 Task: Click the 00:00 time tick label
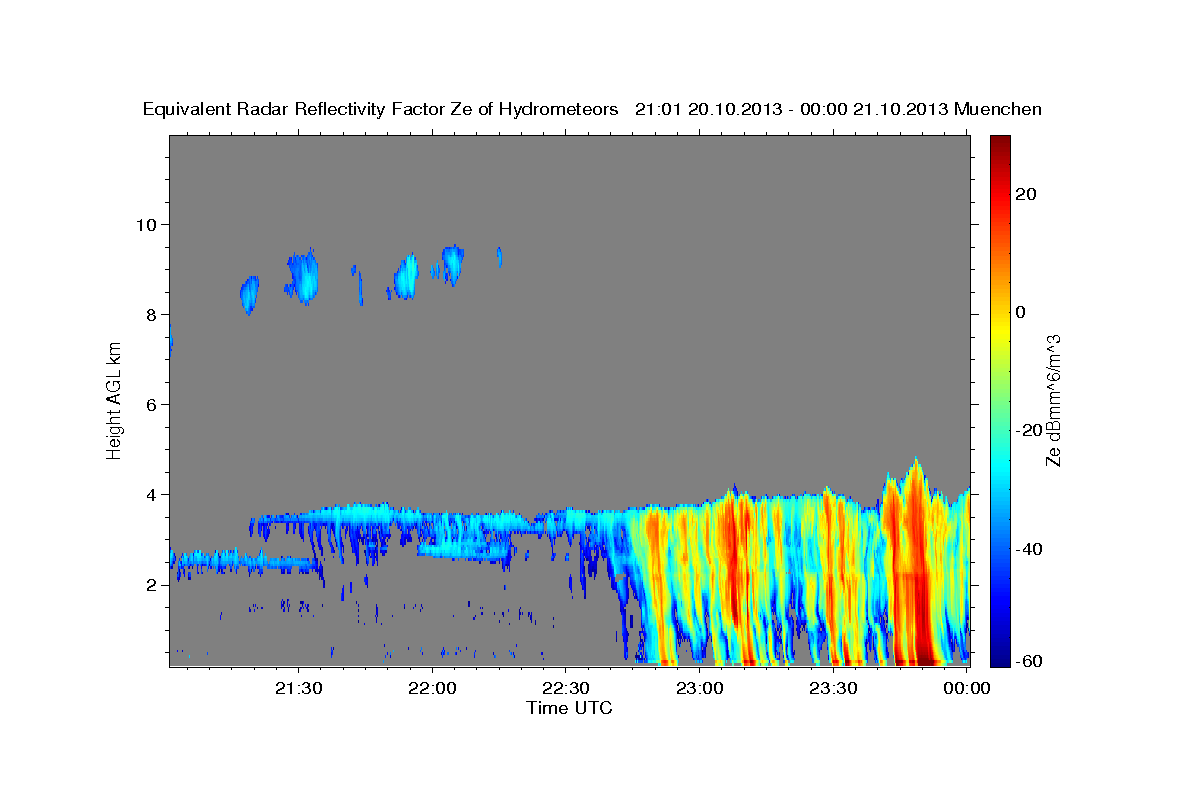(966, 688)
